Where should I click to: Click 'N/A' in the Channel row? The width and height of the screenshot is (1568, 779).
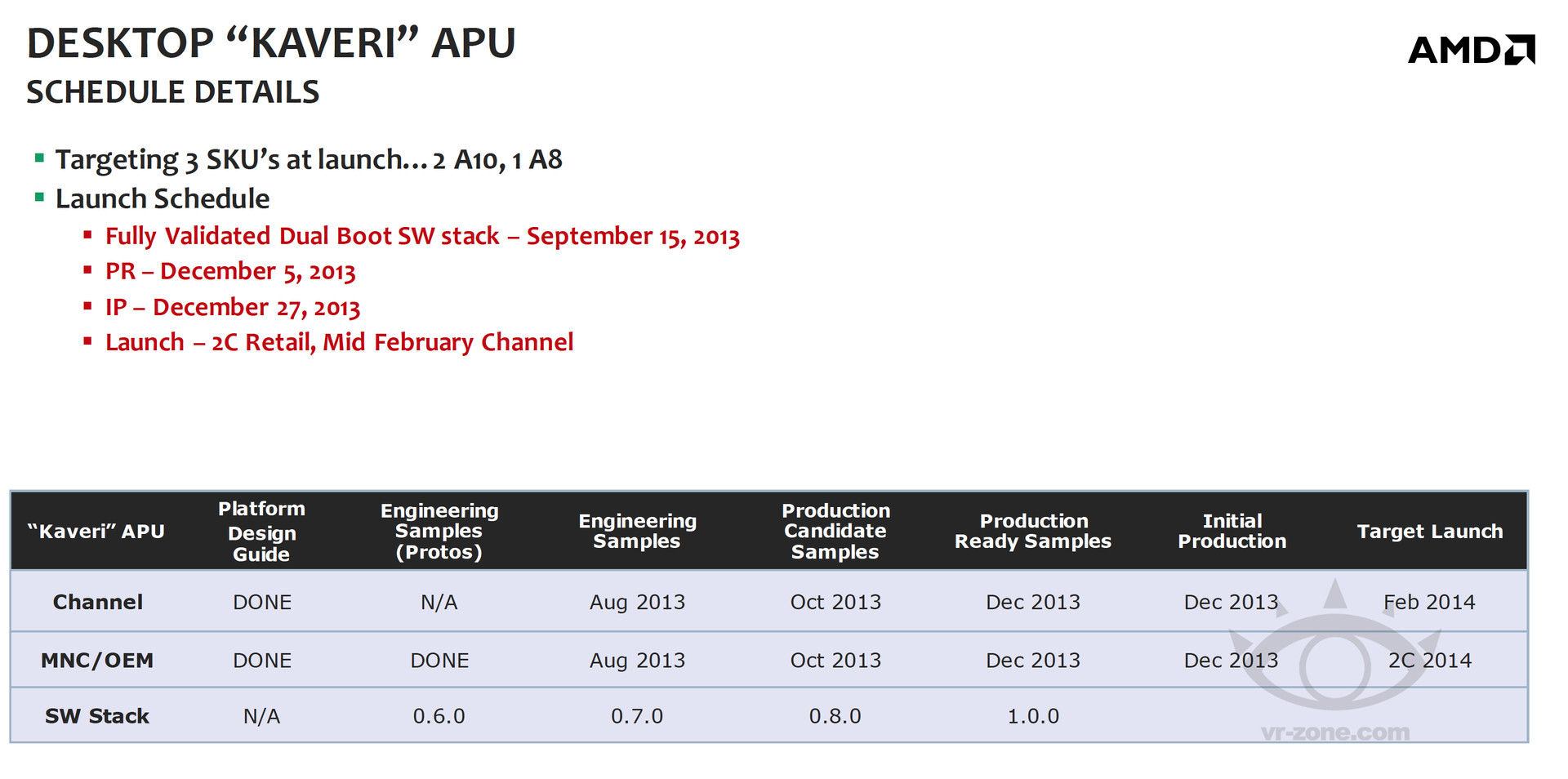pyautogui.click(x=439, y=602)
